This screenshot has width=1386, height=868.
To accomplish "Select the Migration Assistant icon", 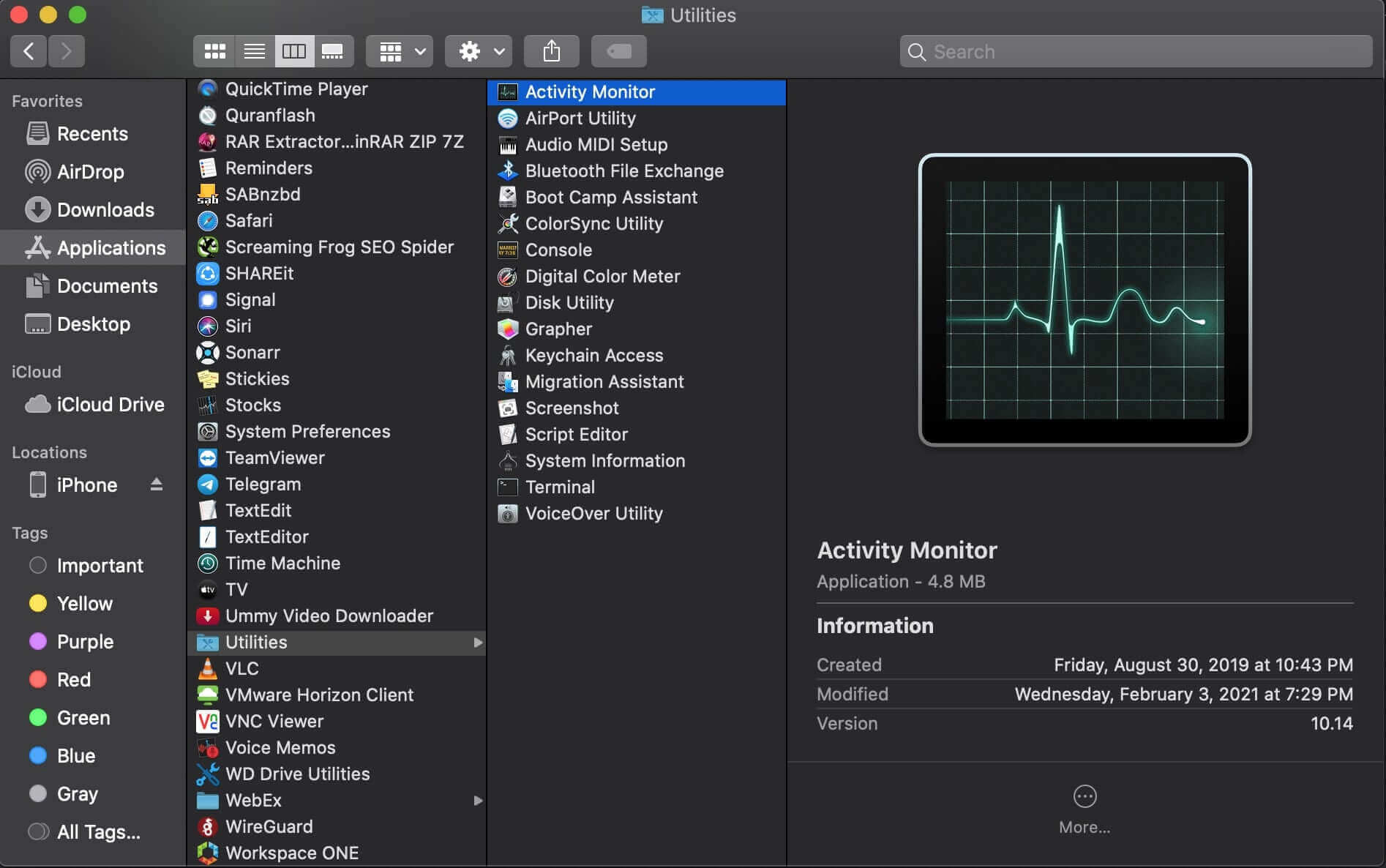I will point(507,382).
